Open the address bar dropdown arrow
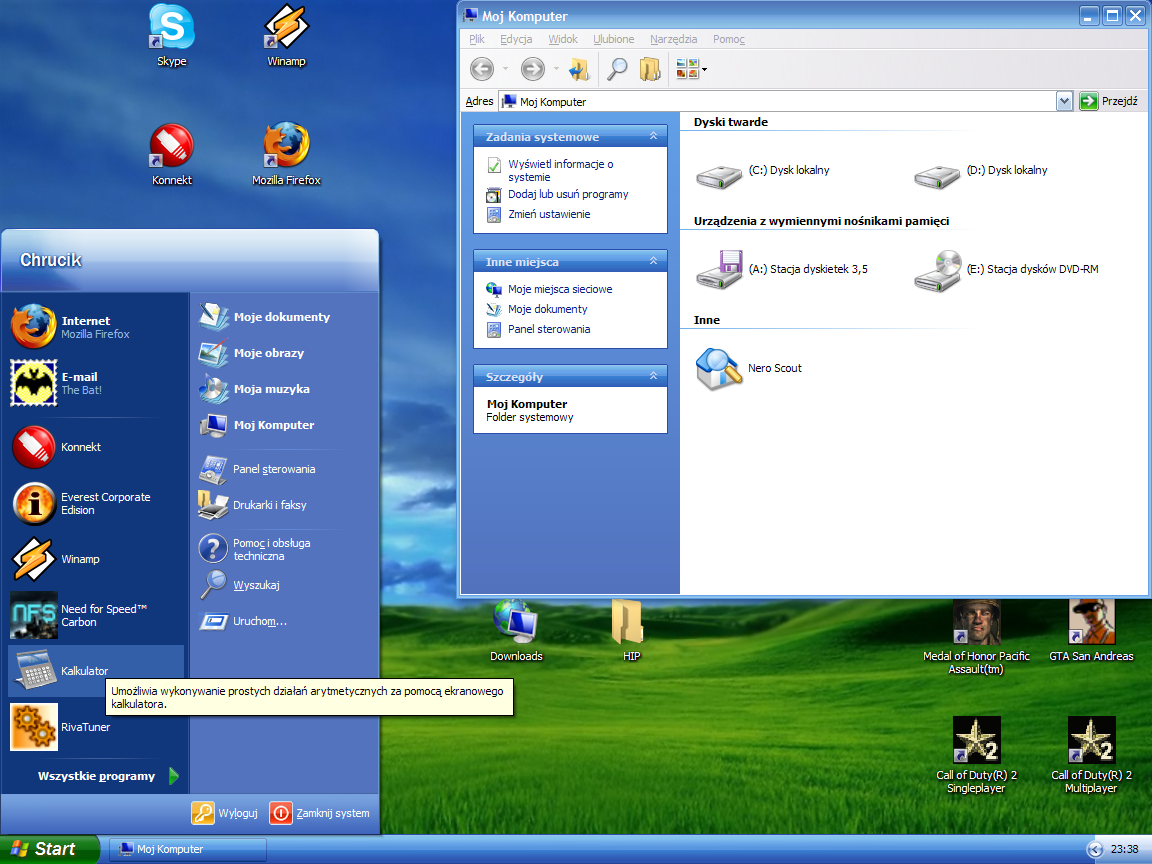The width and height of the screenshot is (1152, 864). coord(1064,101)
